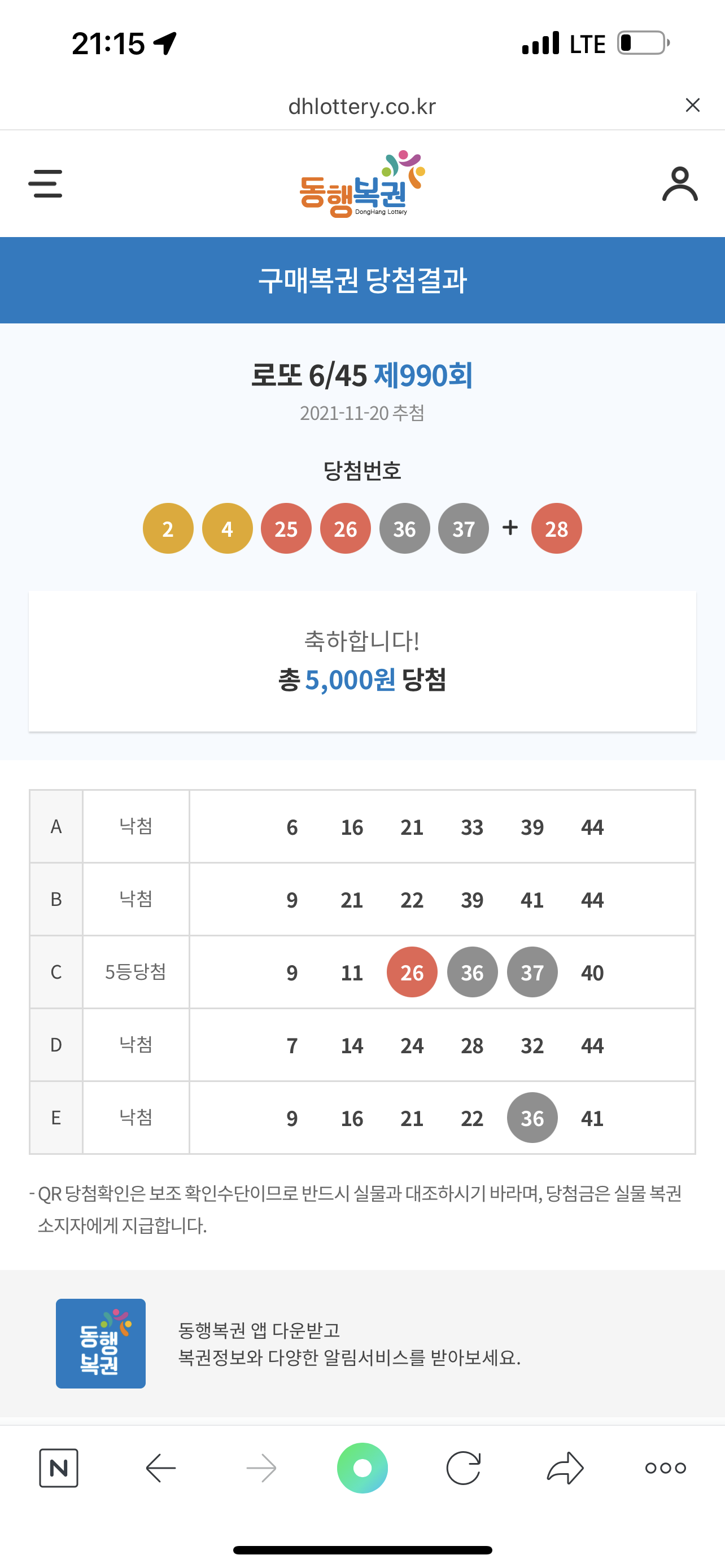Open the hamburger menu icon
Screen dimensions: 725x1568
(45, 184)
